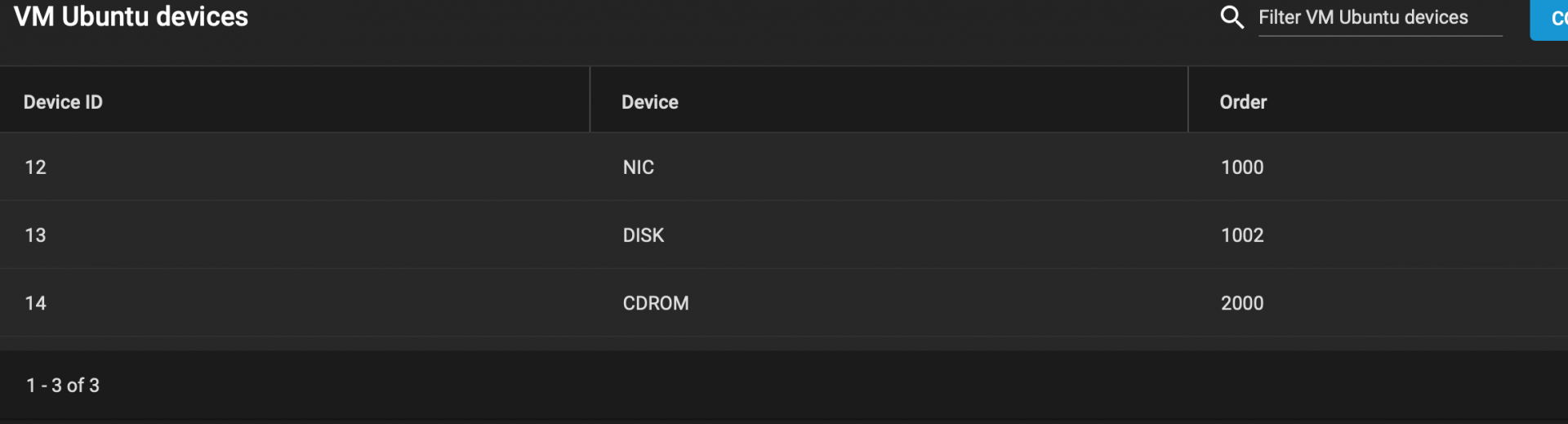Select the CDROM device cell
This screenshot has height=424, width=1568.
(x=656, y=303)
